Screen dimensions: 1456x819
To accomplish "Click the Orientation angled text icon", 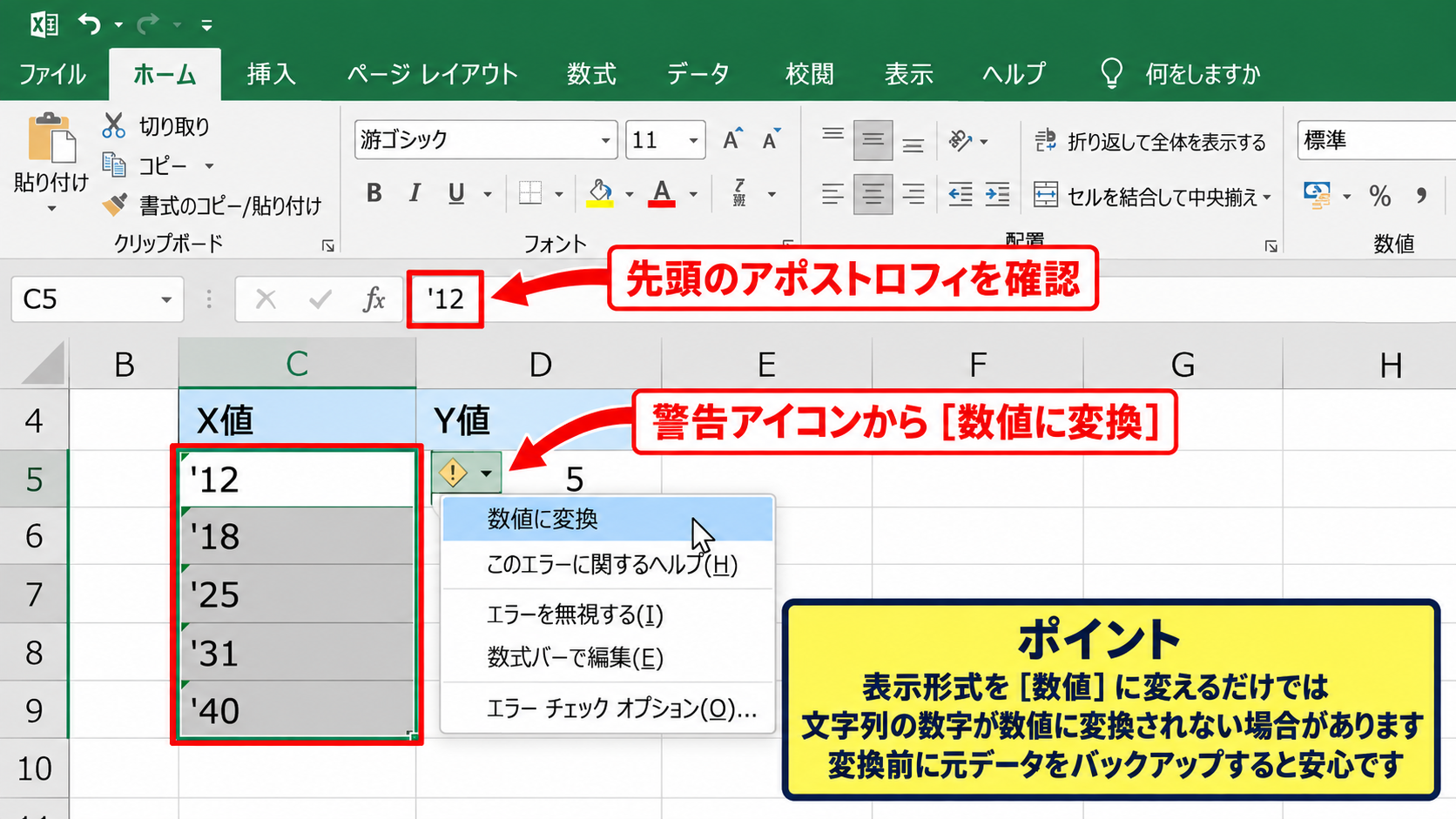I will point(960,140).
